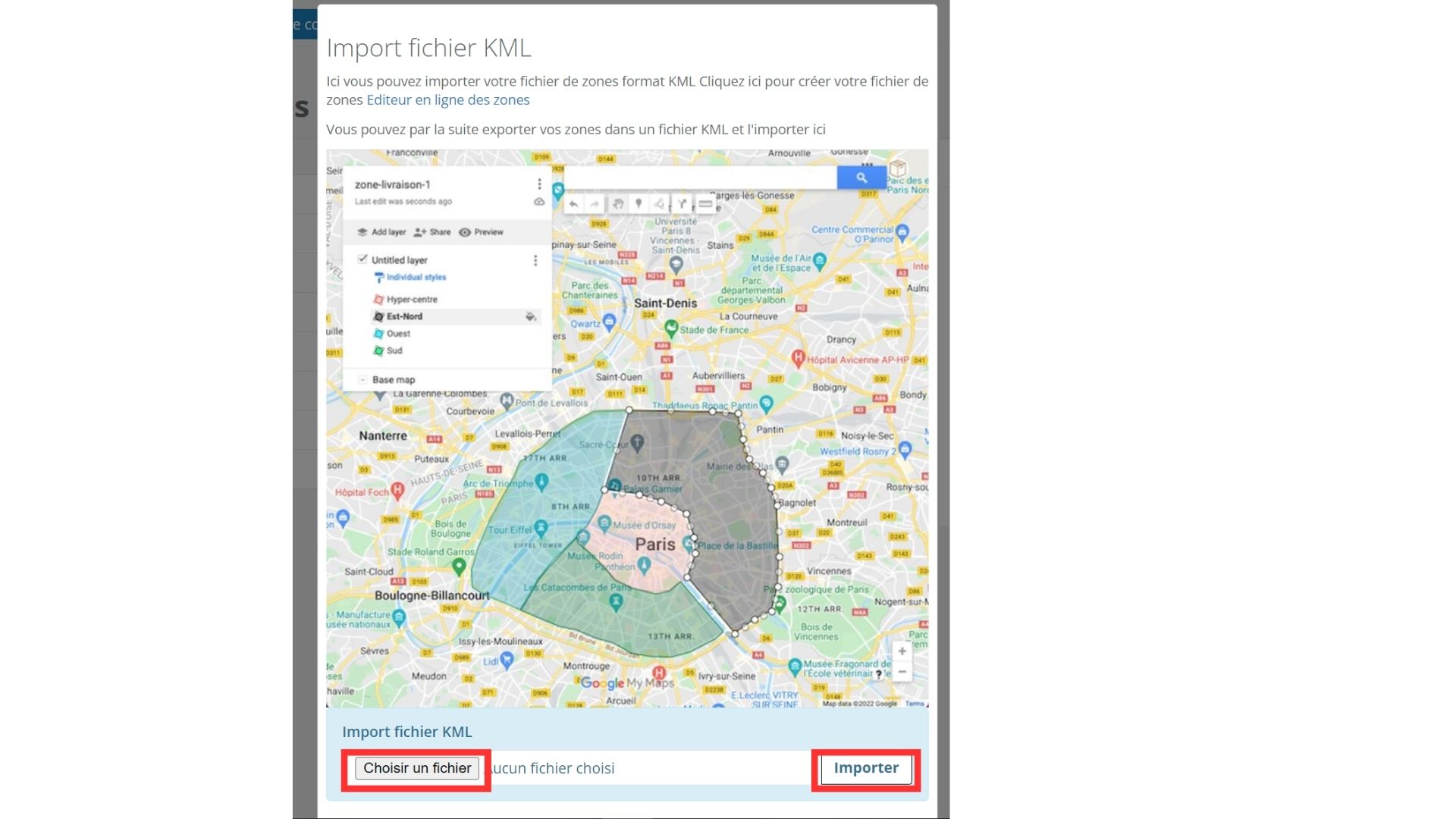Click the Undo arrow in map toolbar
Screen dimensions: 1456x819
coord(574,204)
